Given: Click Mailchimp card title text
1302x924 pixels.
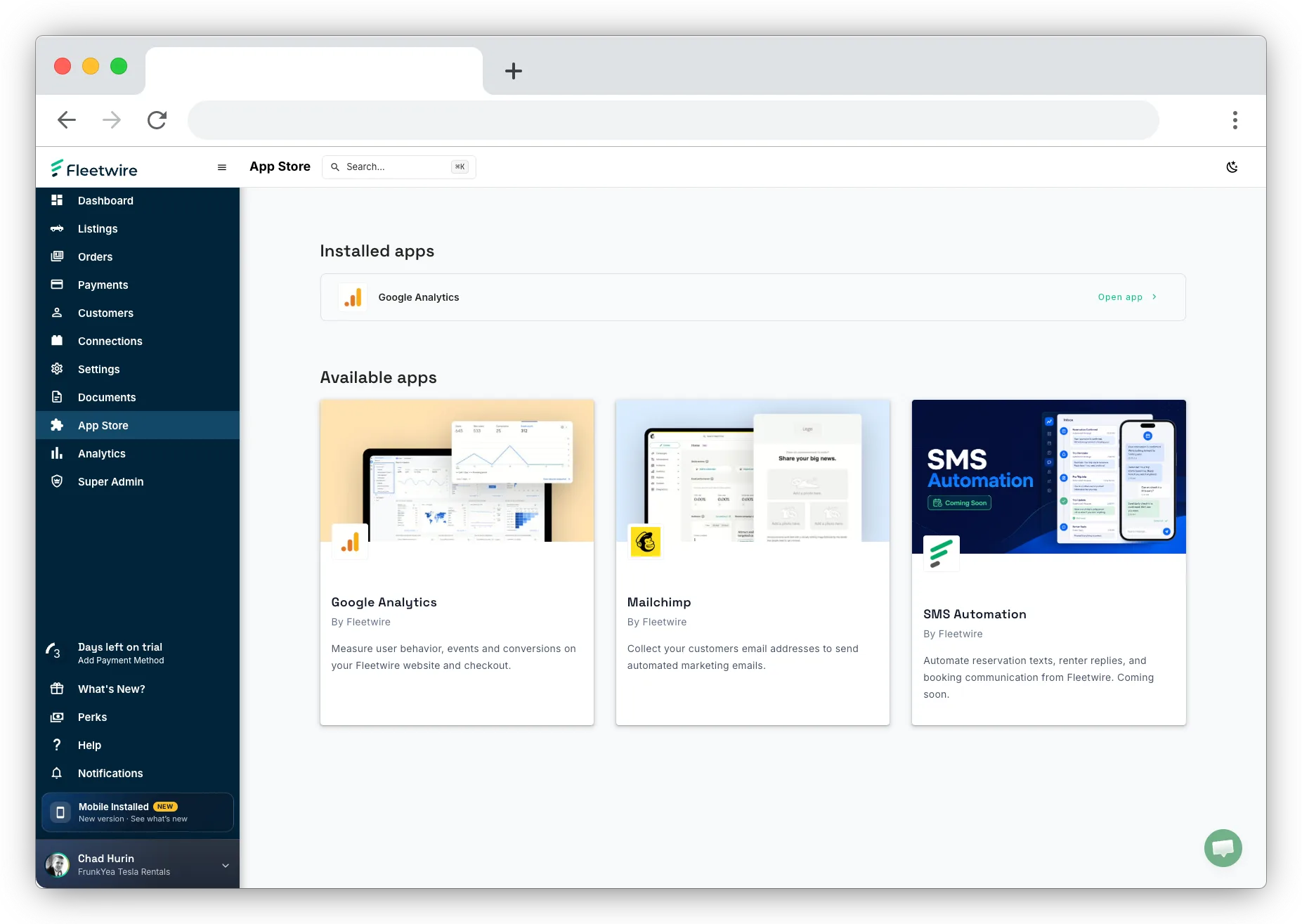Looking at the screenshot, I should (659, 602).
